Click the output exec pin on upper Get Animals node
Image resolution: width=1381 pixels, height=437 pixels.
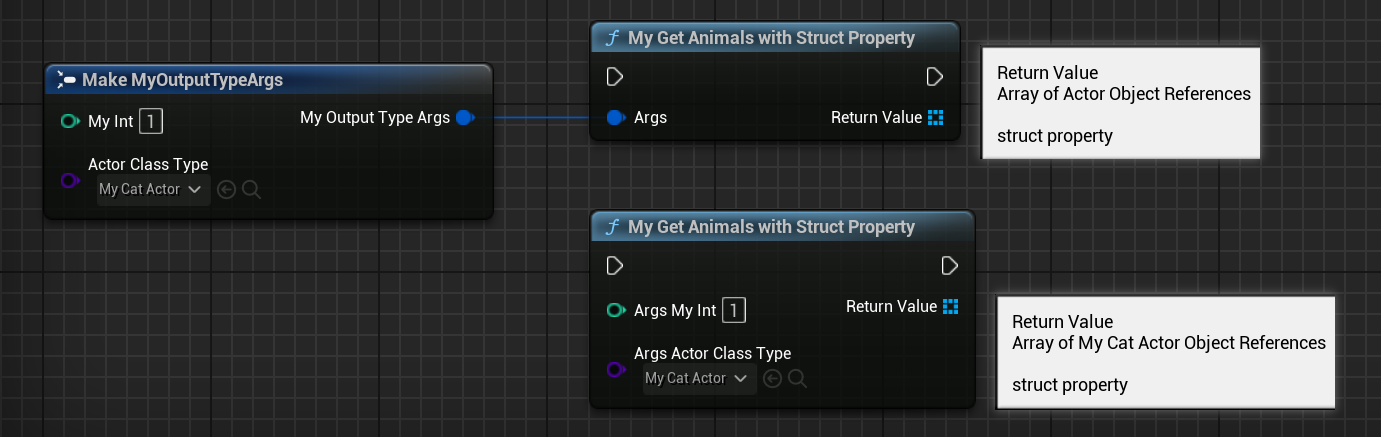pyautogui.click(x=935, y=77)
